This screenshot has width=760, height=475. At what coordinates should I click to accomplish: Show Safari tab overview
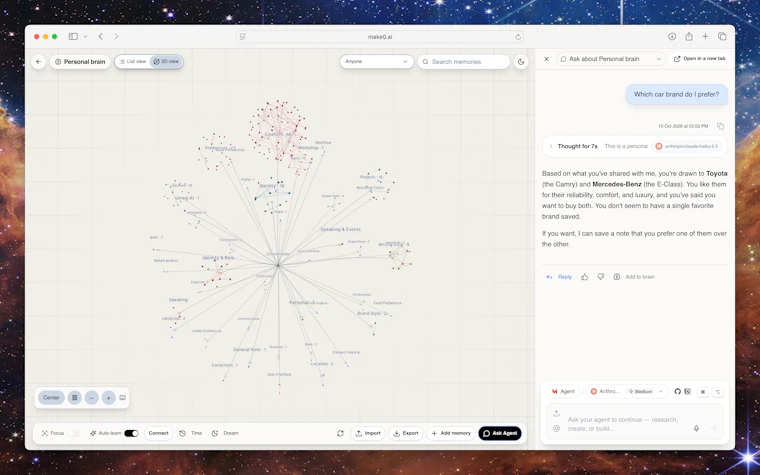pyautogui.click(x=722, y=36)
